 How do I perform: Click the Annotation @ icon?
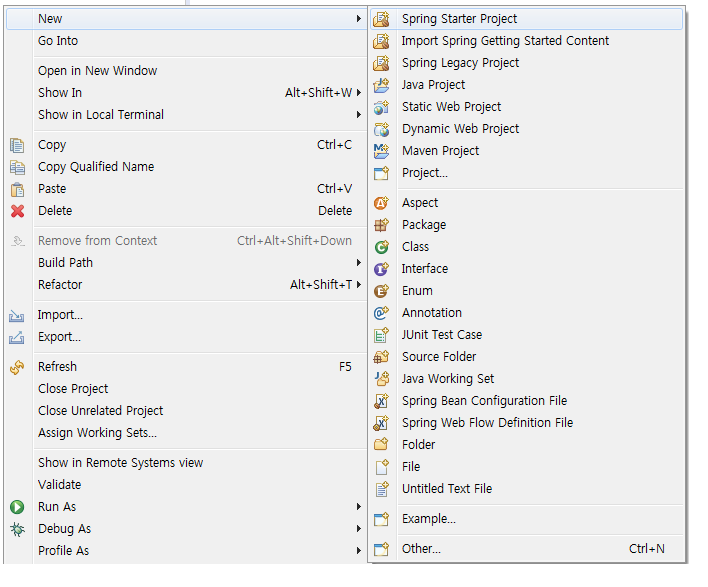pyautogui.click(x=381, y=313)
